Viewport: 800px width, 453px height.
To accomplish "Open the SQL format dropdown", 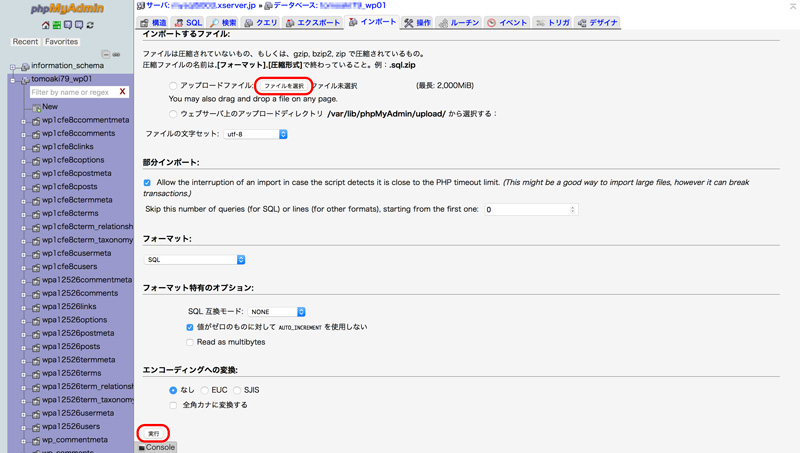I will pyautogui.click(x=195, y=260).
